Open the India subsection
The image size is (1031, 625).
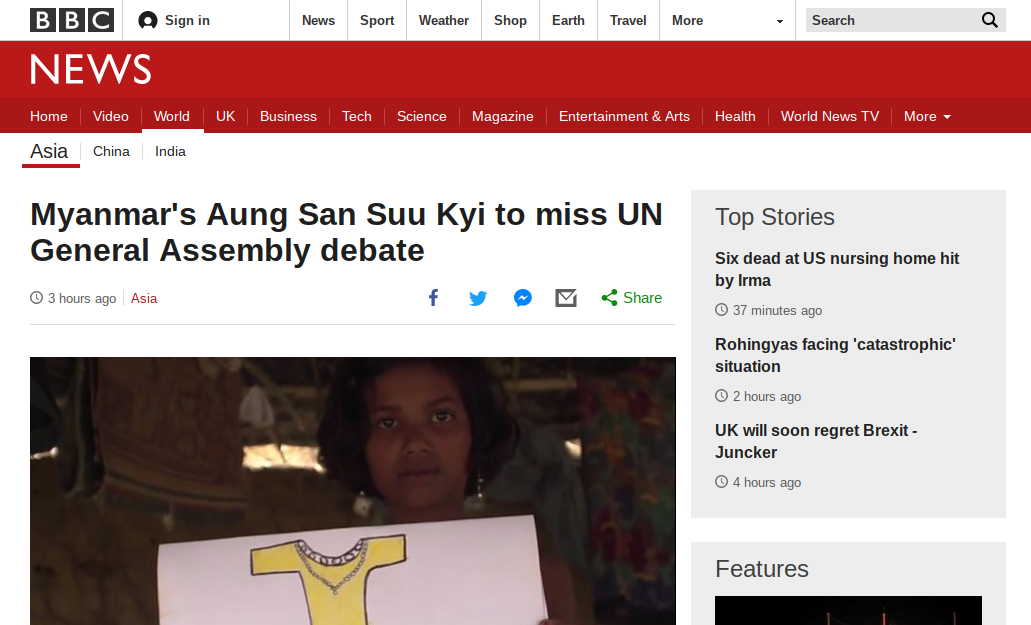click(x=170, y=151)
